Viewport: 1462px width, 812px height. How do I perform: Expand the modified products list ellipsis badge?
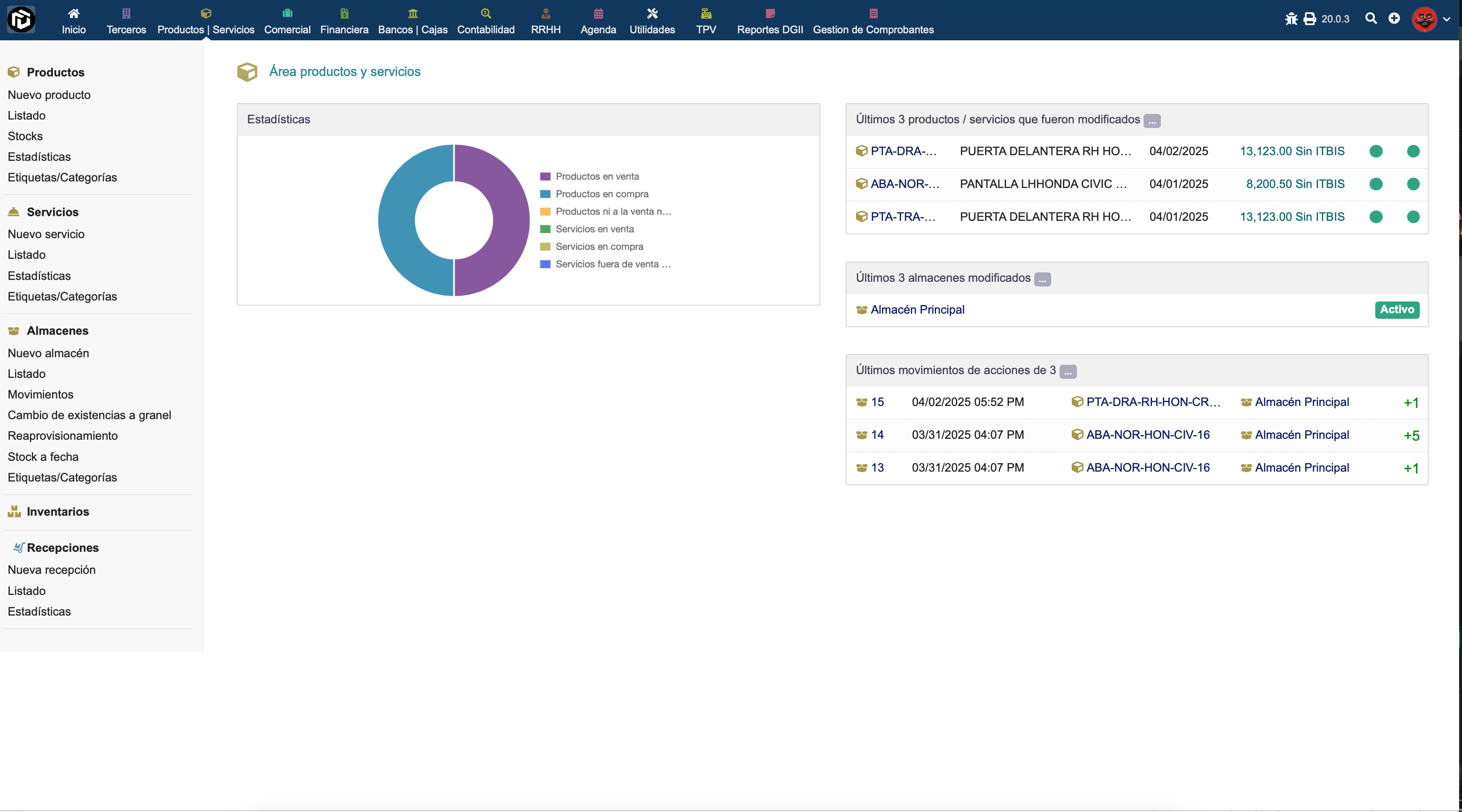(1151, 121)
